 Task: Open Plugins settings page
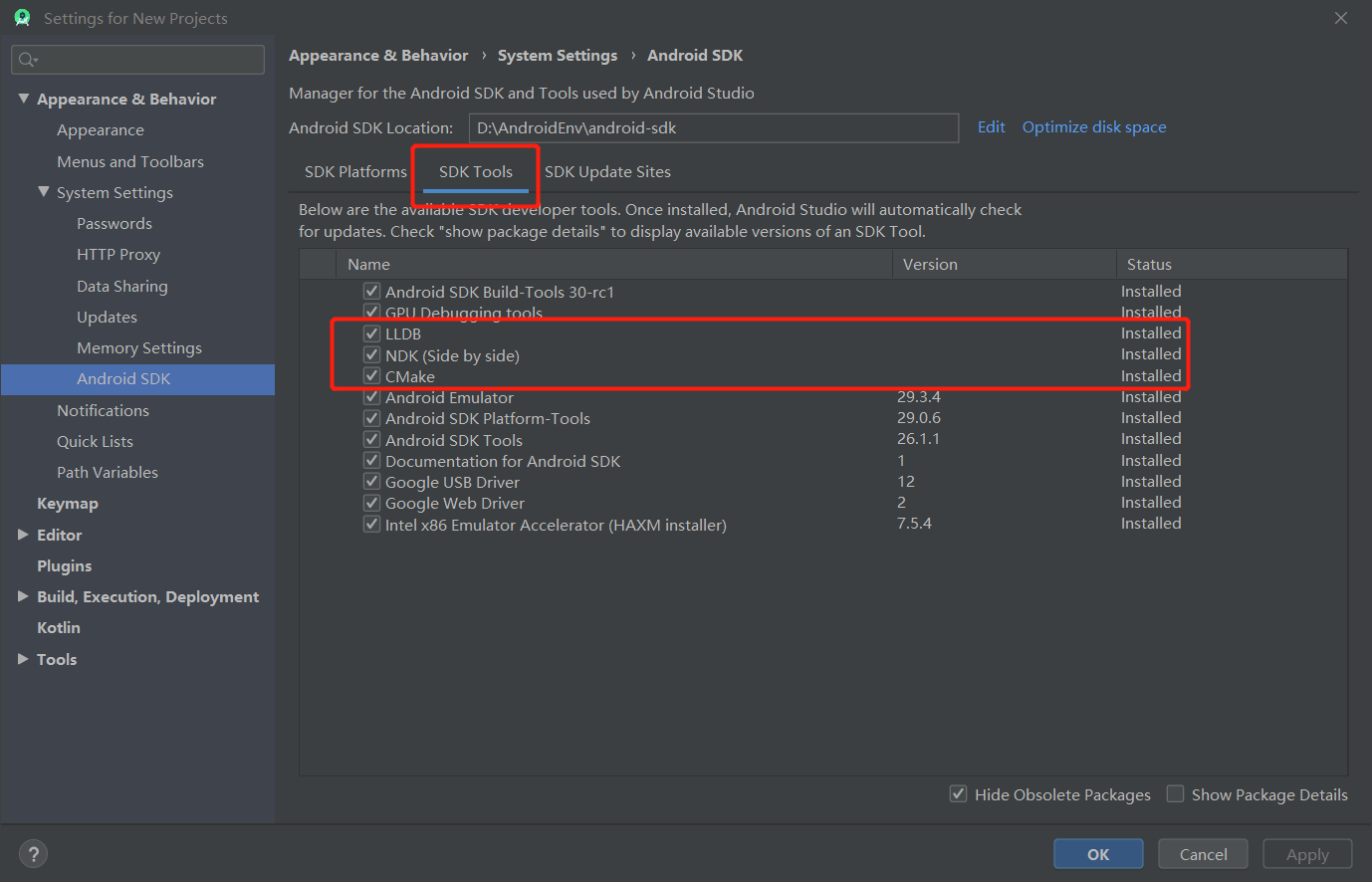tap(65, 565)
